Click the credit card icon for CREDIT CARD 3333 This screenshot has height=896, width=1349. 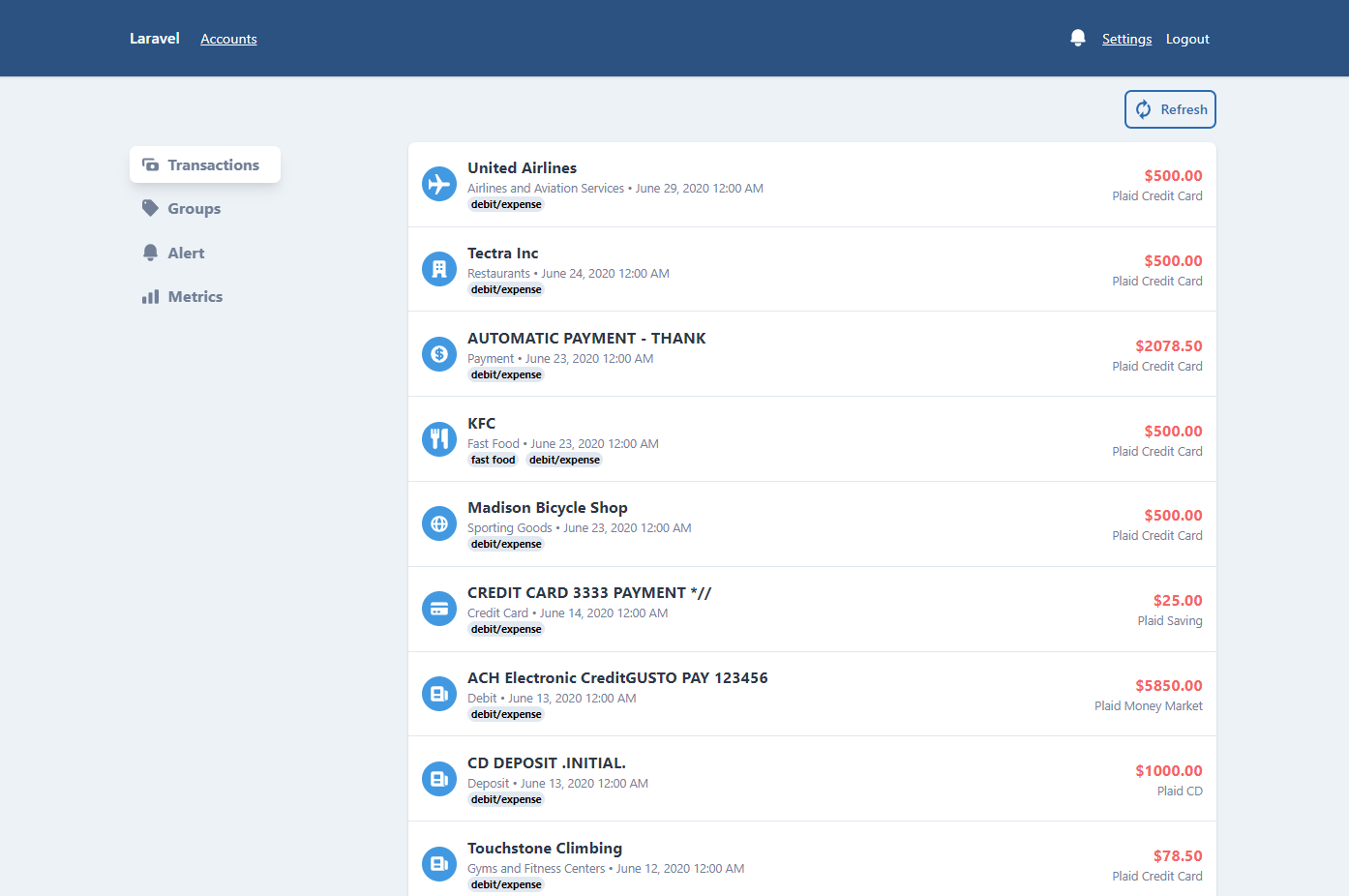(439, 609)
